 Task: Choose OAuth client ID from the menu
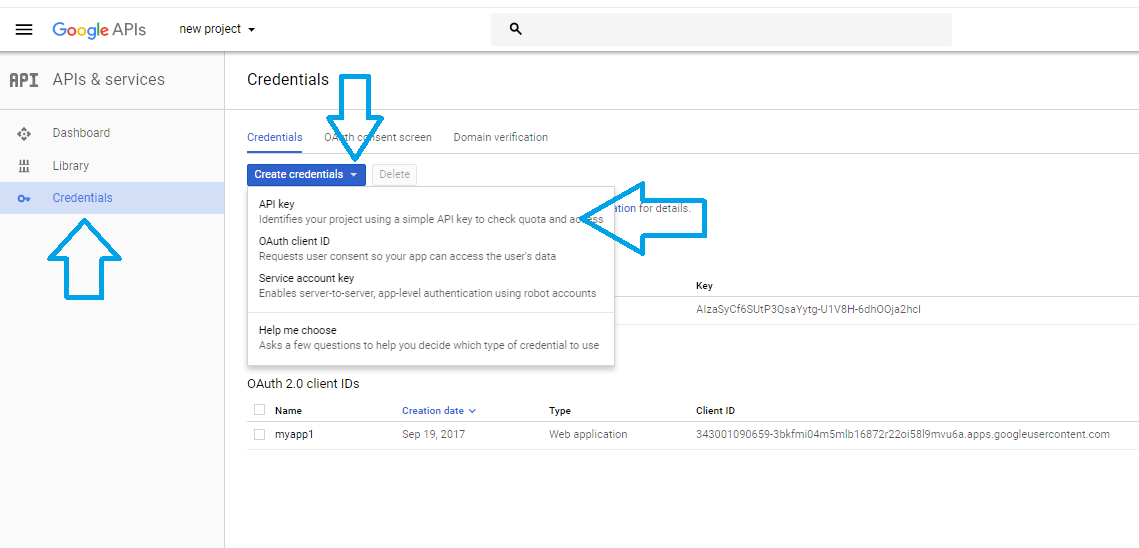click(x=431, y=249)
